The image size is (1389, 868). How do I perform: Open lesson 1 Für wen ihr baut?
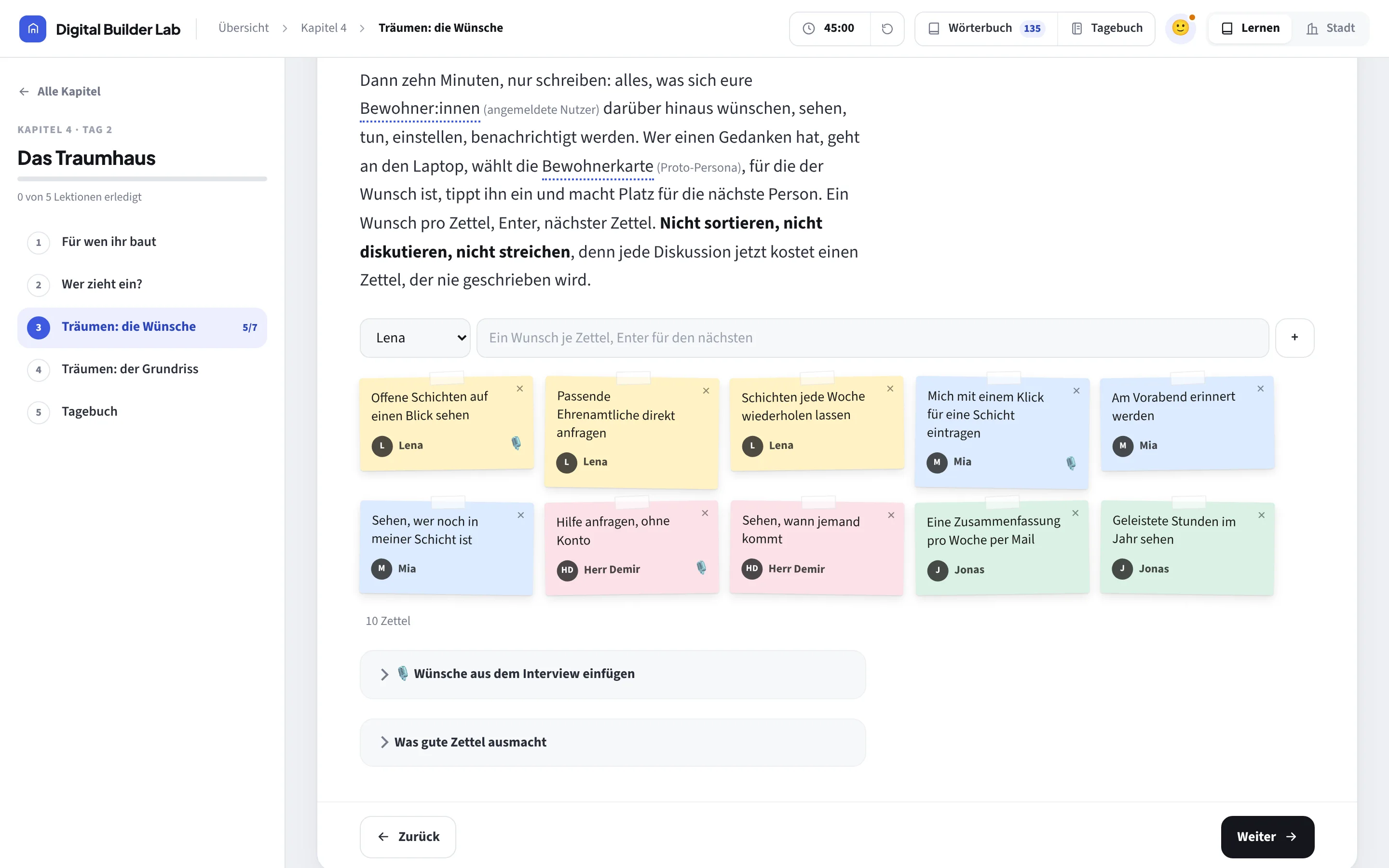[142, 242]
